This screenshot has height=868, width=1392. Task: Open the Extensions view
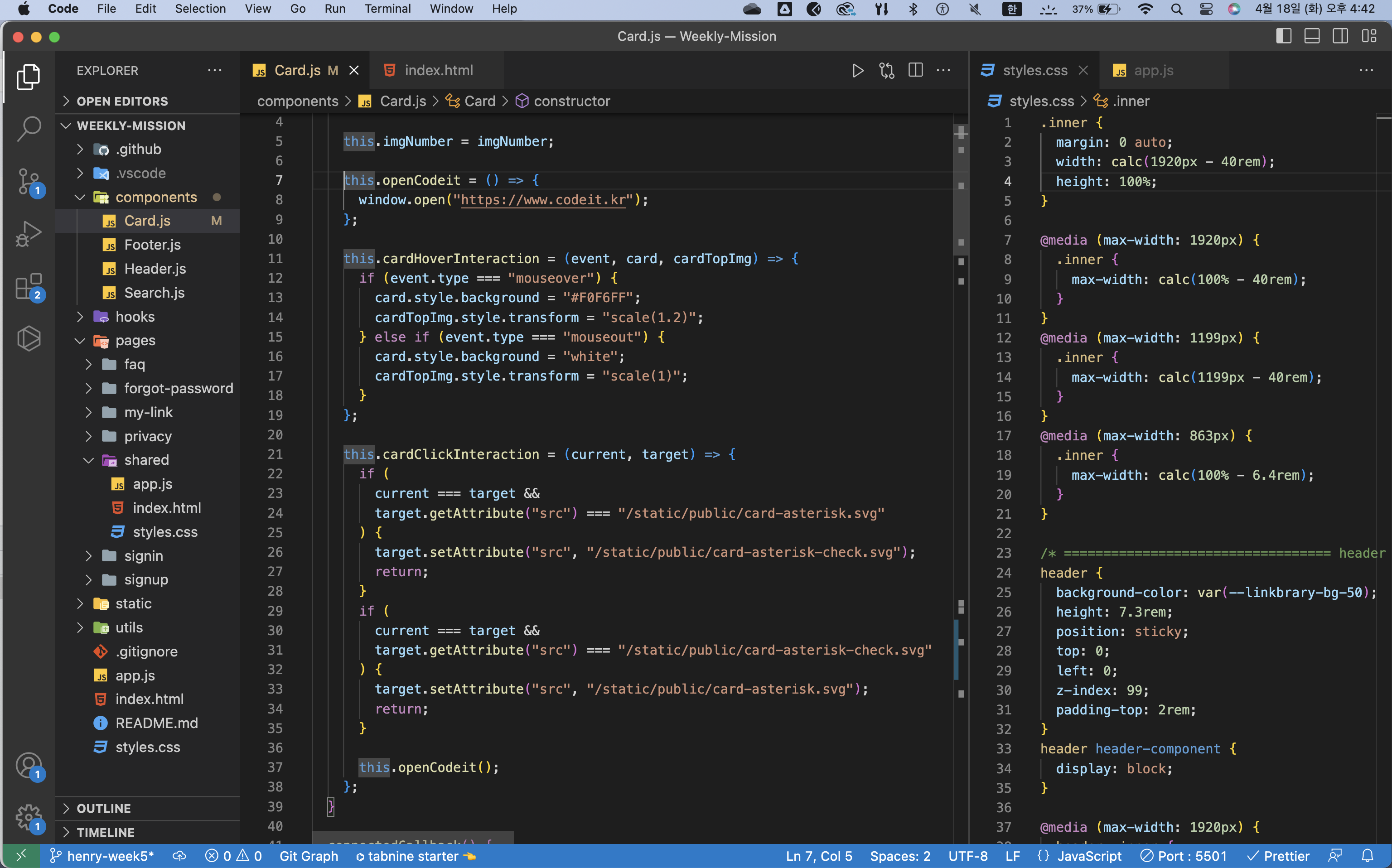pos(29,286)
